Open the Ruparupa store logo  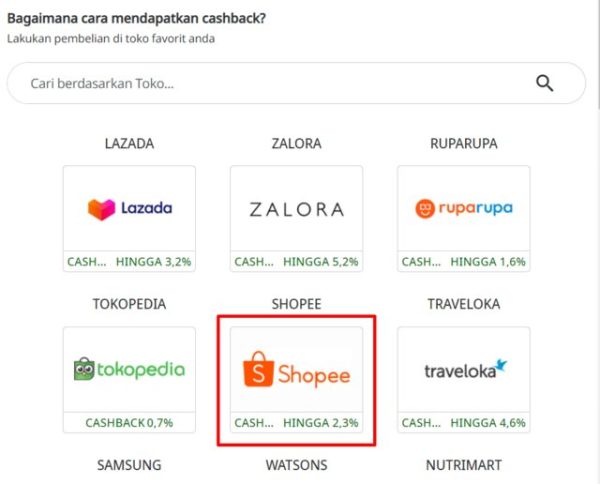pos(463,209)
